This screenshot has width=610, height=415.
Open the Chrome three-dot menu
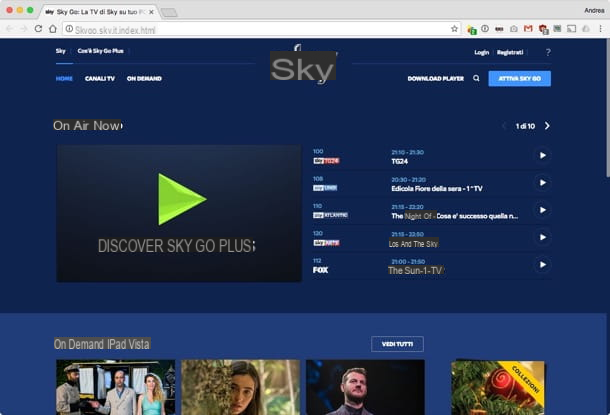(x=601, y=29)
